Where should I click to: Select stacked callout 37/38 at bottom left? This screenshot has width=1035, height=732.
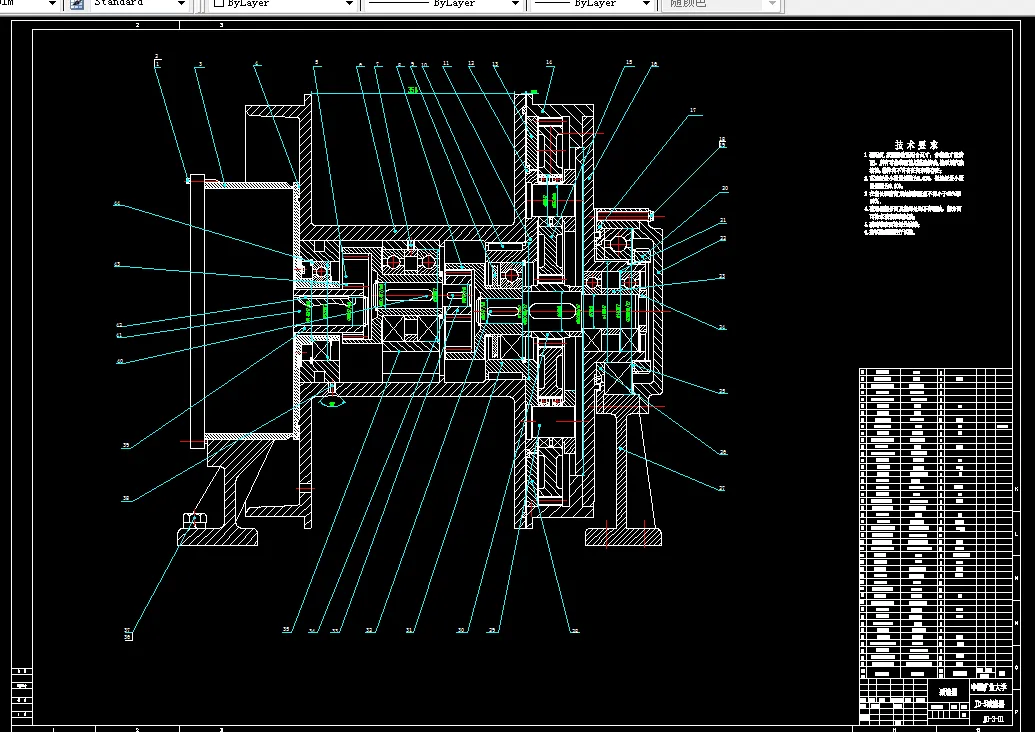[x=128, y=633]
